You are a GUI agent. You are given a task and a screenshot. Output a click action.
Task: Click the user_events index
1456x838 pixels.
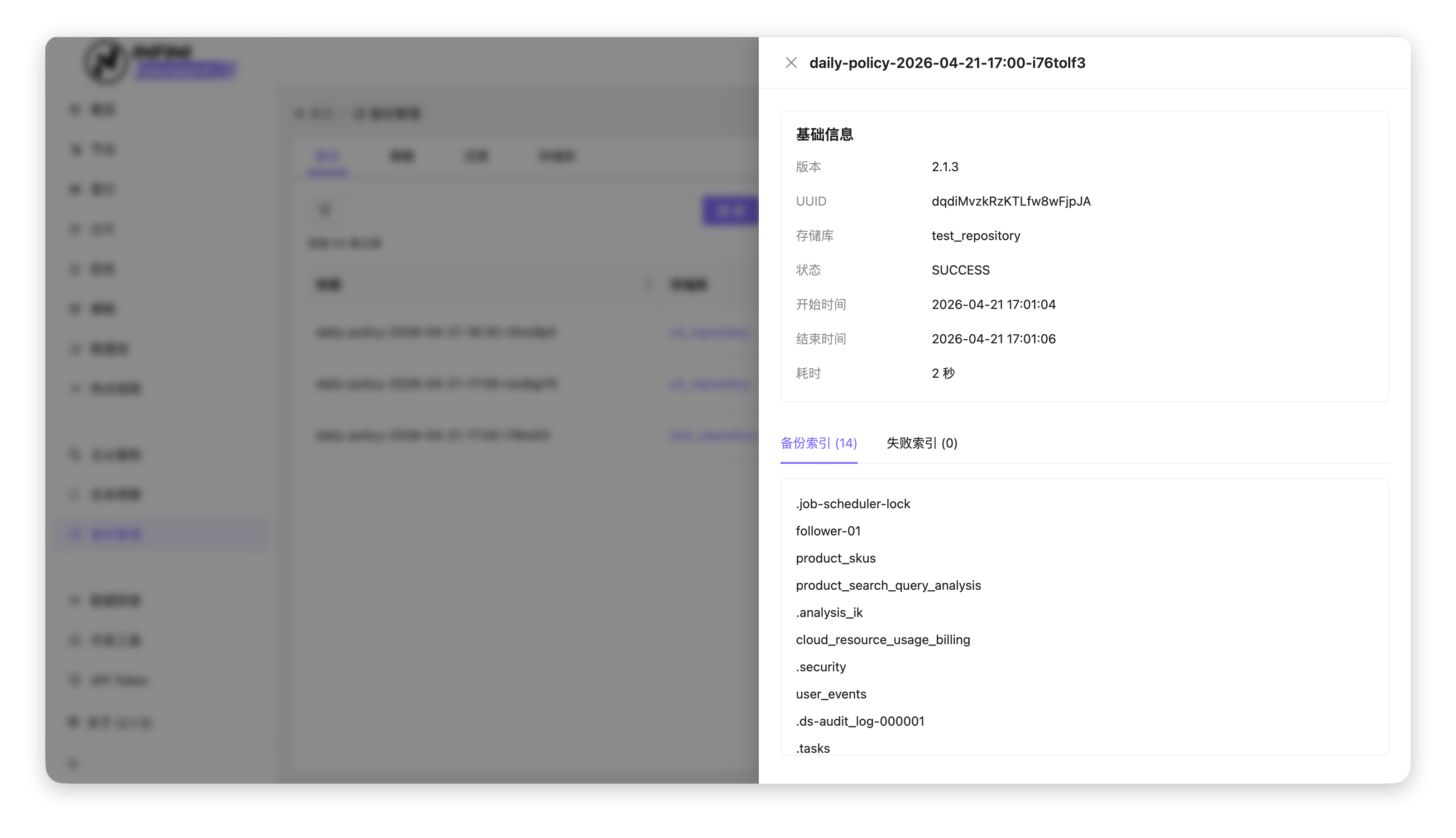click(831, 694)
